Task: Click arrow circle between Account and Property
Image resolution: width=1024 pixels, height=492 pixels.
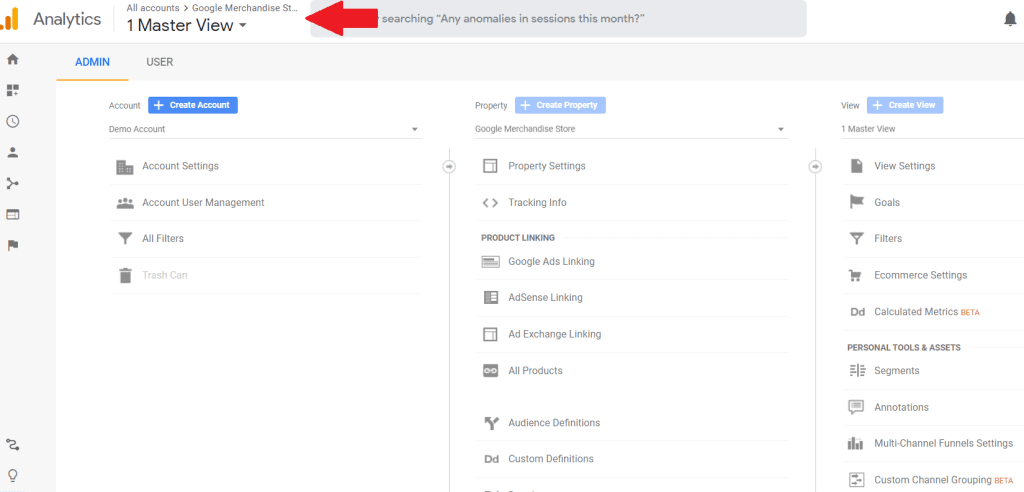Action: click(x=449, y=167)
